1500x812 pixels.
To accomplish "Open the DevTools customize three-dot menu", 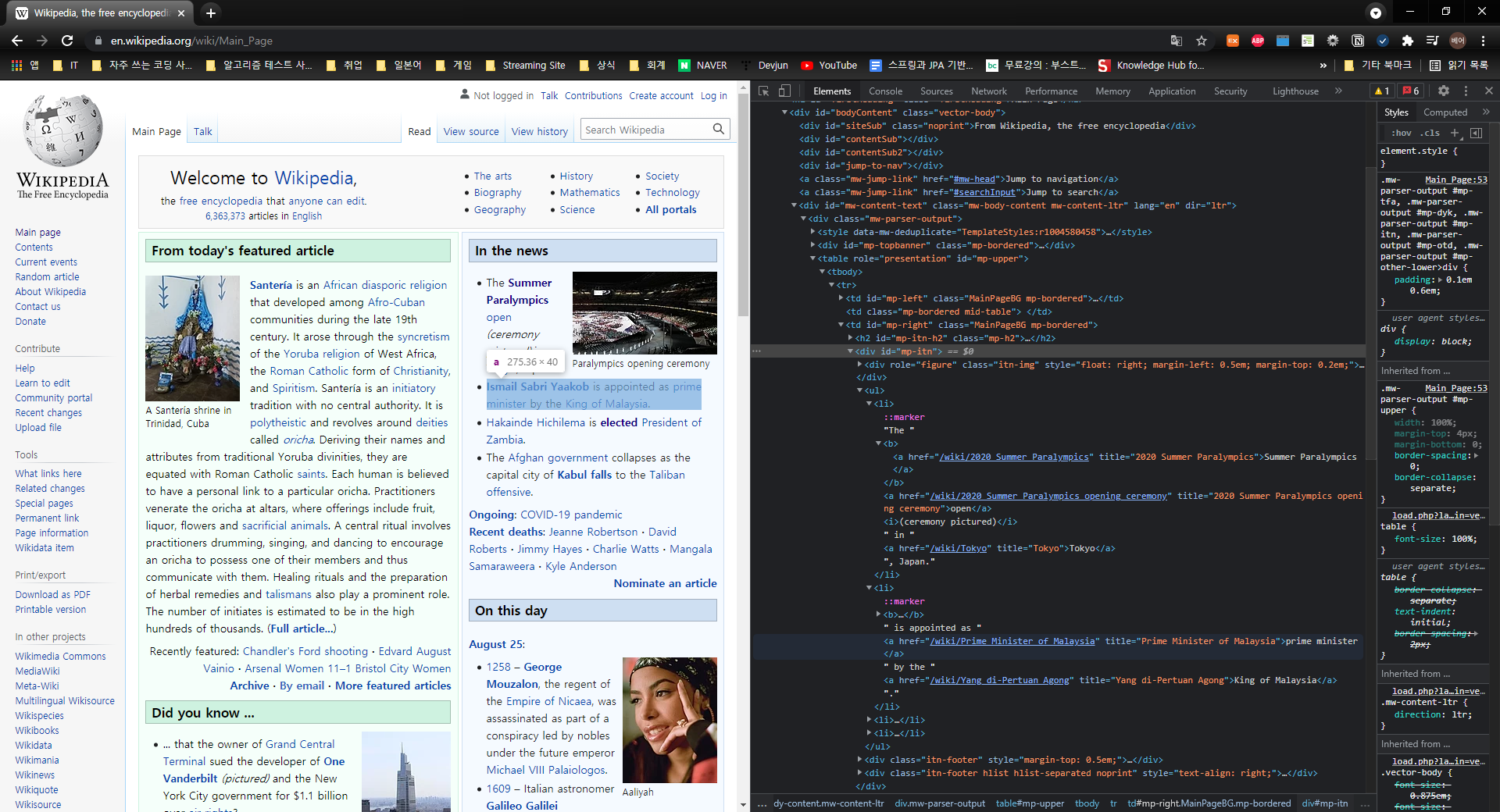I will pyautogui.click(x=1466, y=91).
